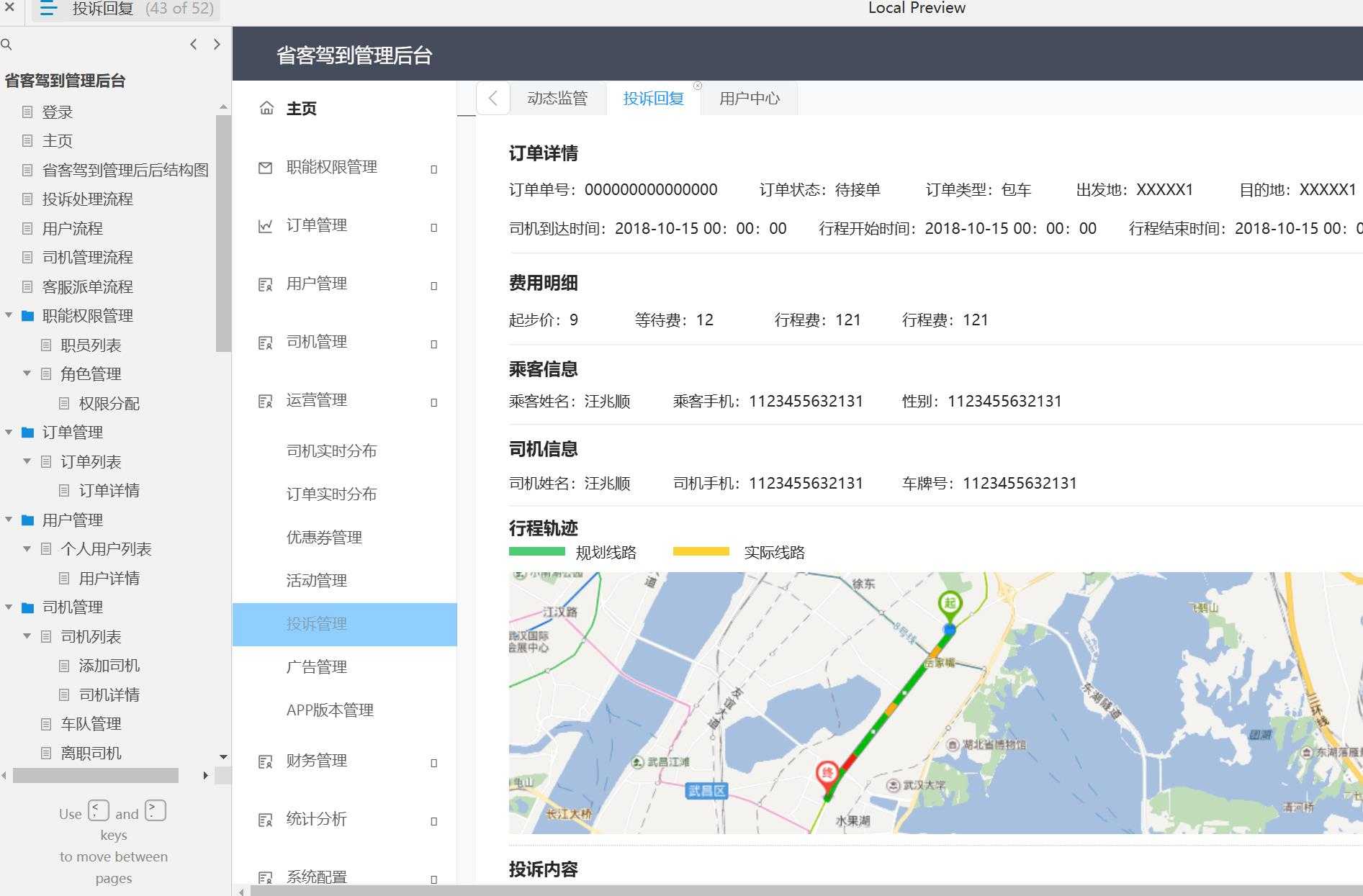Screen dimensions: 1363x896
Task: Open the 用户中心 tab
Action: (x=749, y=98)
